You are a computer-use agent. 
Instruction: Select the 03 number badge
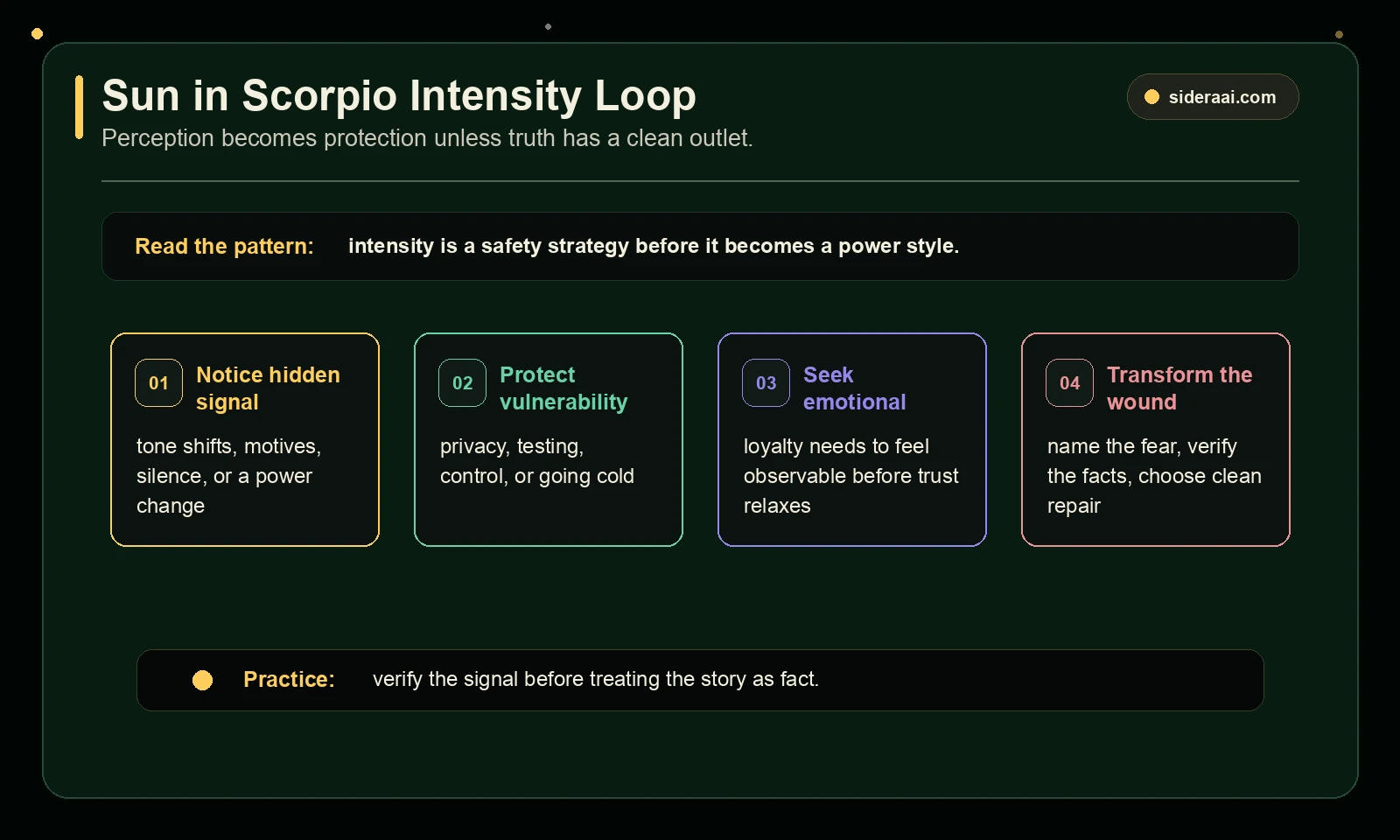766,383
